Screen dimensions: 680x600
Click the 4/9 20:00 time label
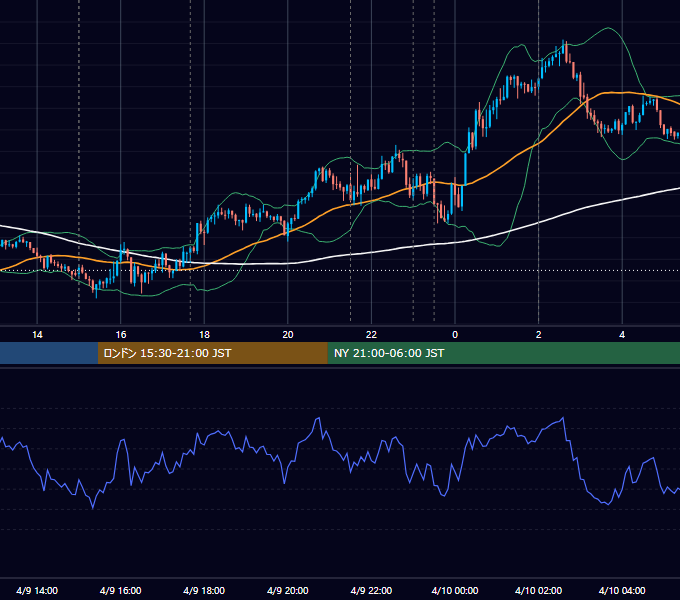(288, 590)
